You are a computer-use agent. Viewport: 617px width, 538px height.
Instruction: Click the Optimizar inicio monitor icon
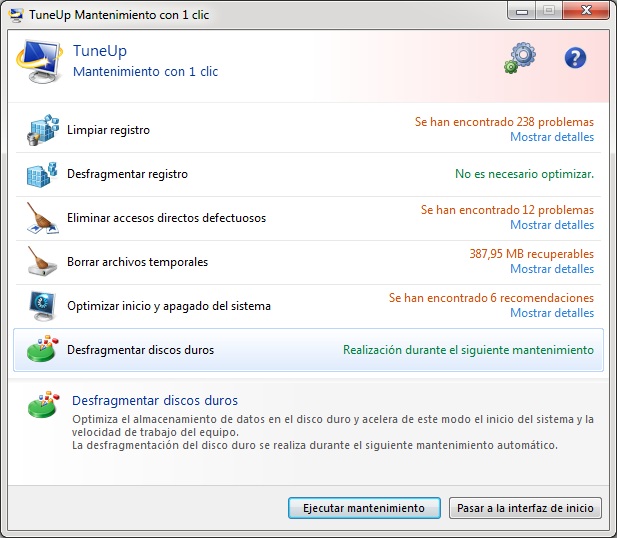point(42,306)
